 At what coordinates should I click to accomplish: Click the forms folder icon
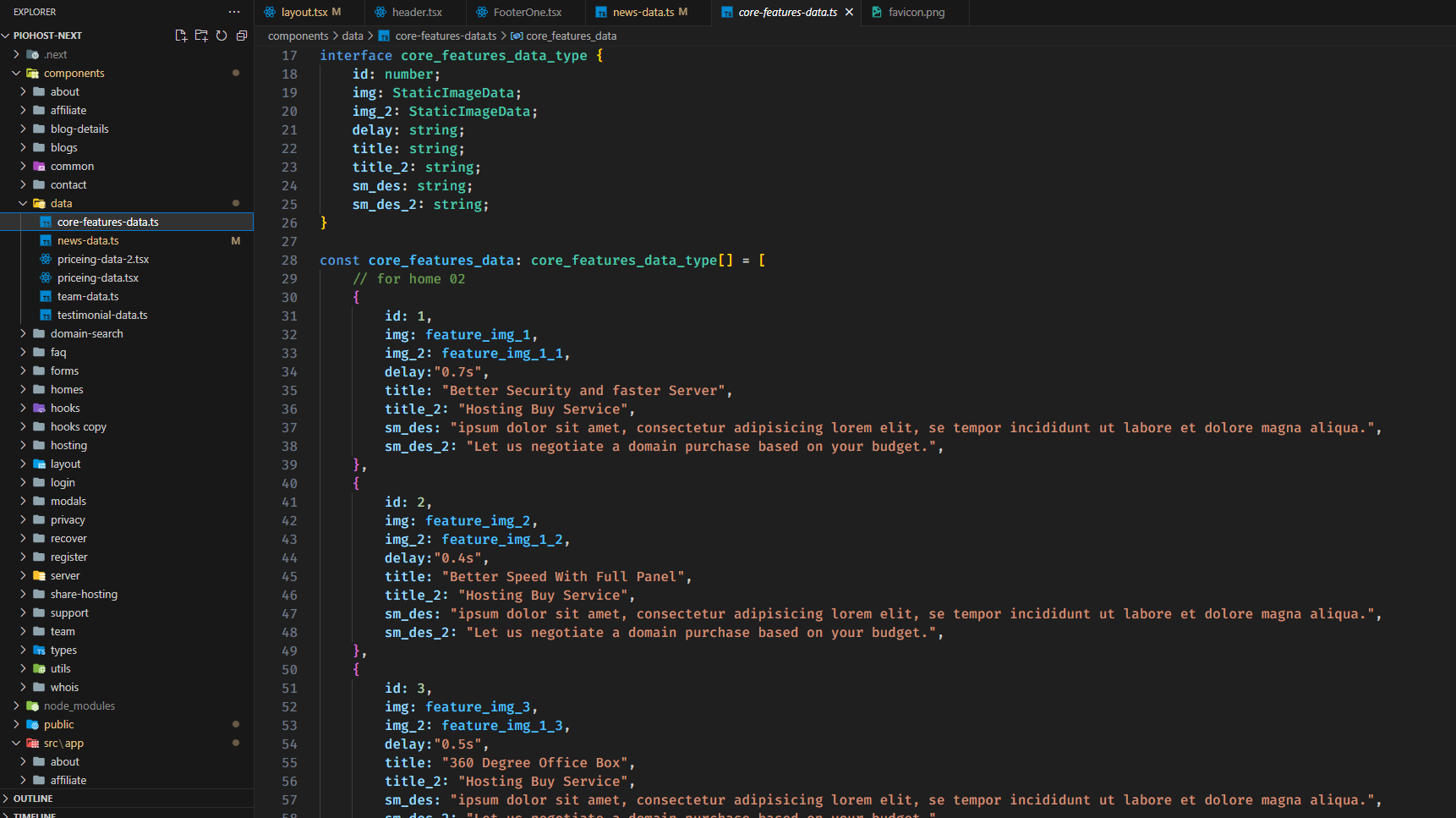(39, 371)
